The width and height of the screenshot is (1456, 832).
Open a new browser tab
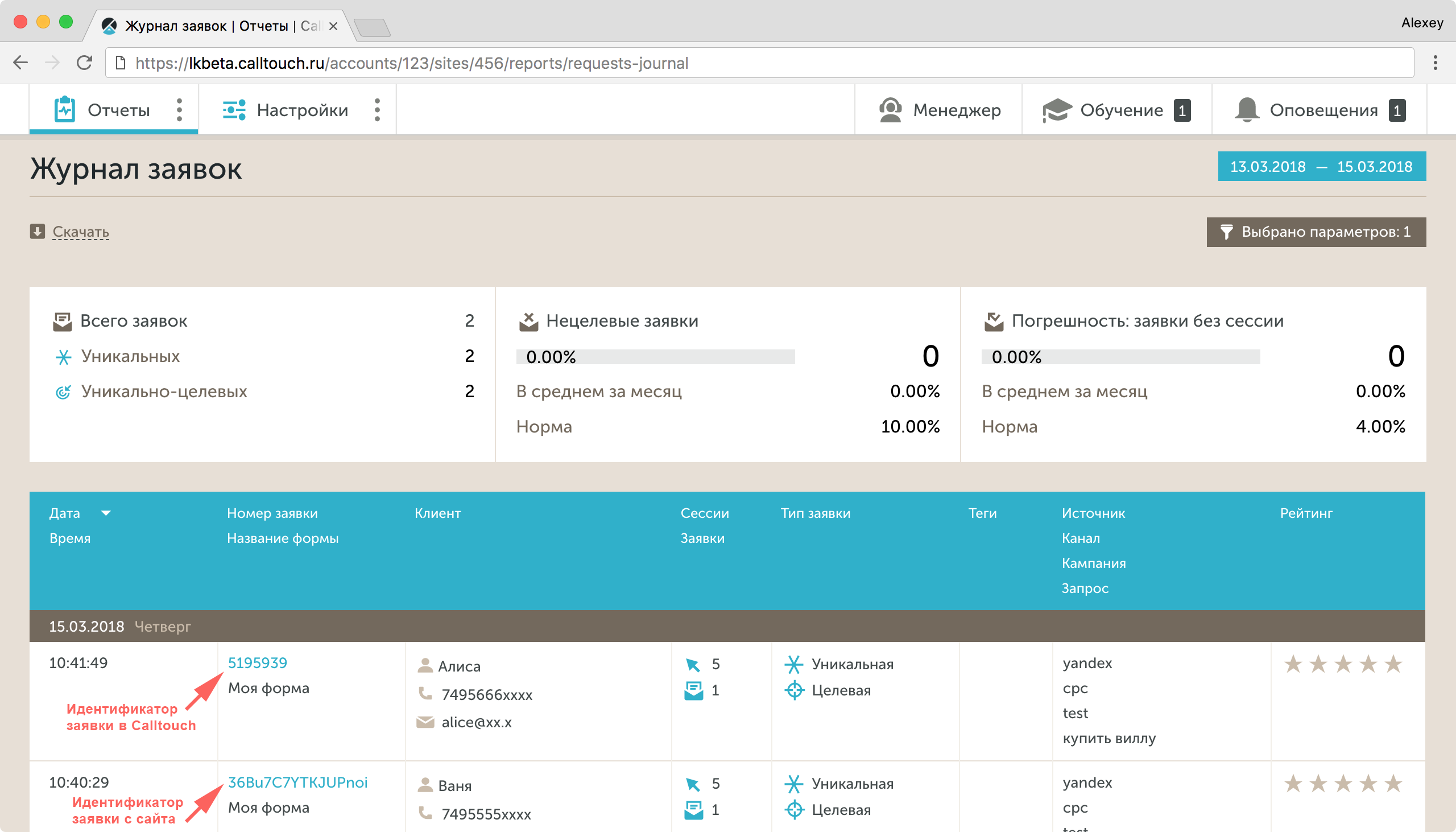372,27
